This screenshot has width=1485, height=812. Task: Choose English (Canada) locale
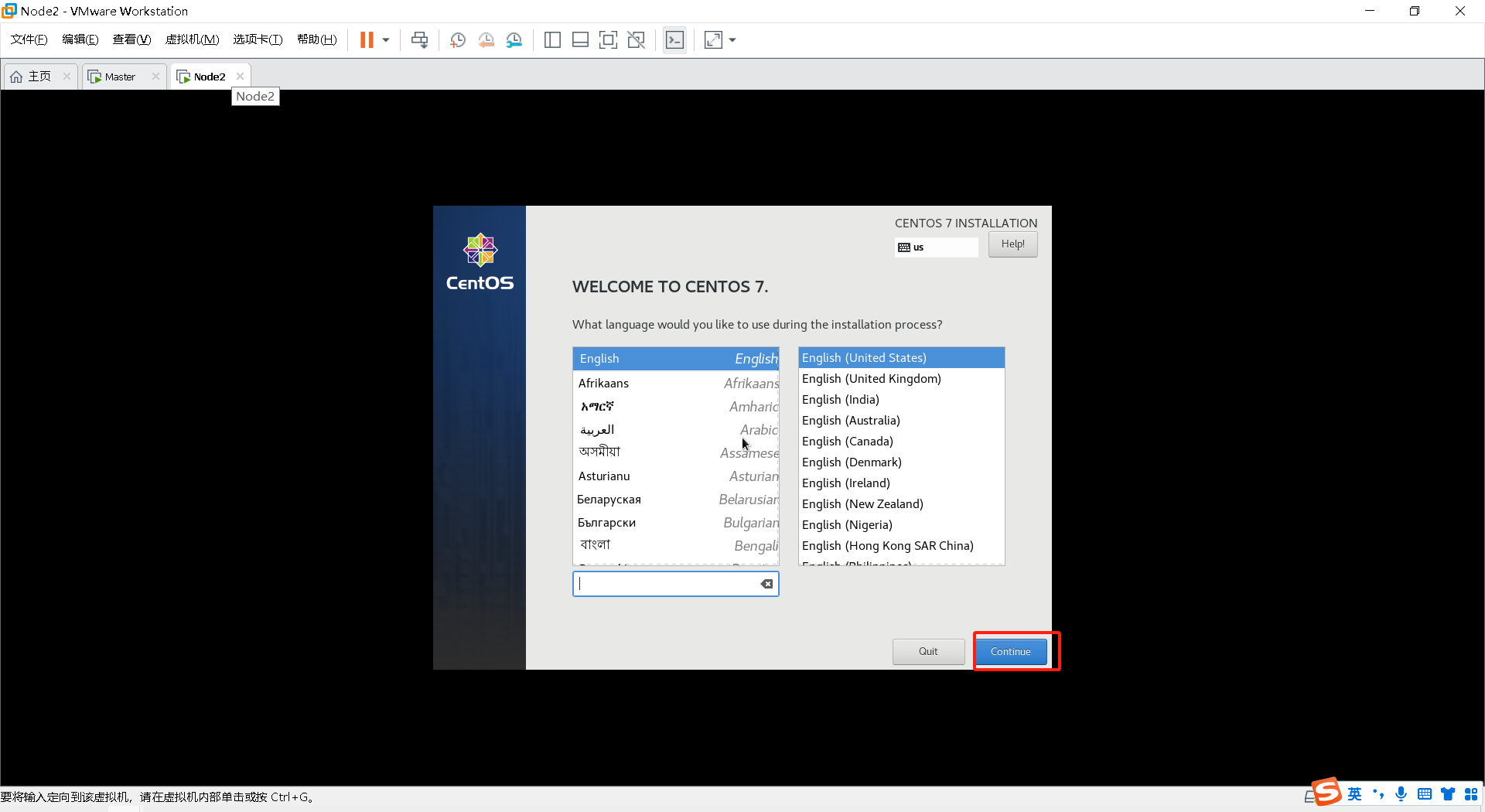901,442
